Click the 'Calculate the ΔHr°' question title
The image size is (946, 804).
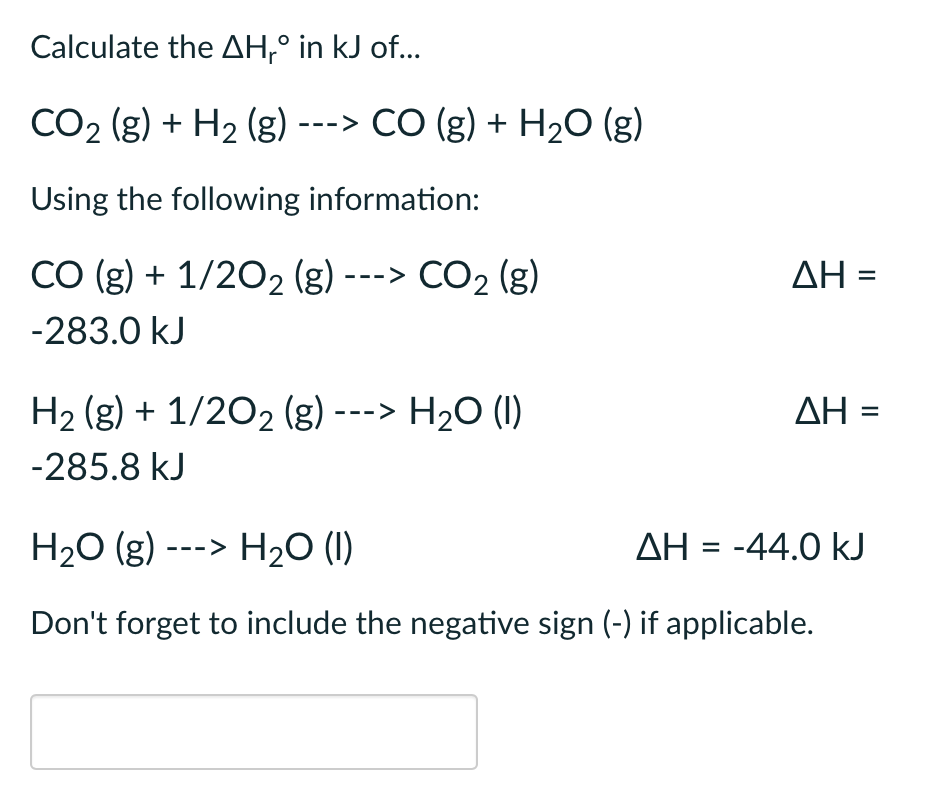click(x=225, y=47)
